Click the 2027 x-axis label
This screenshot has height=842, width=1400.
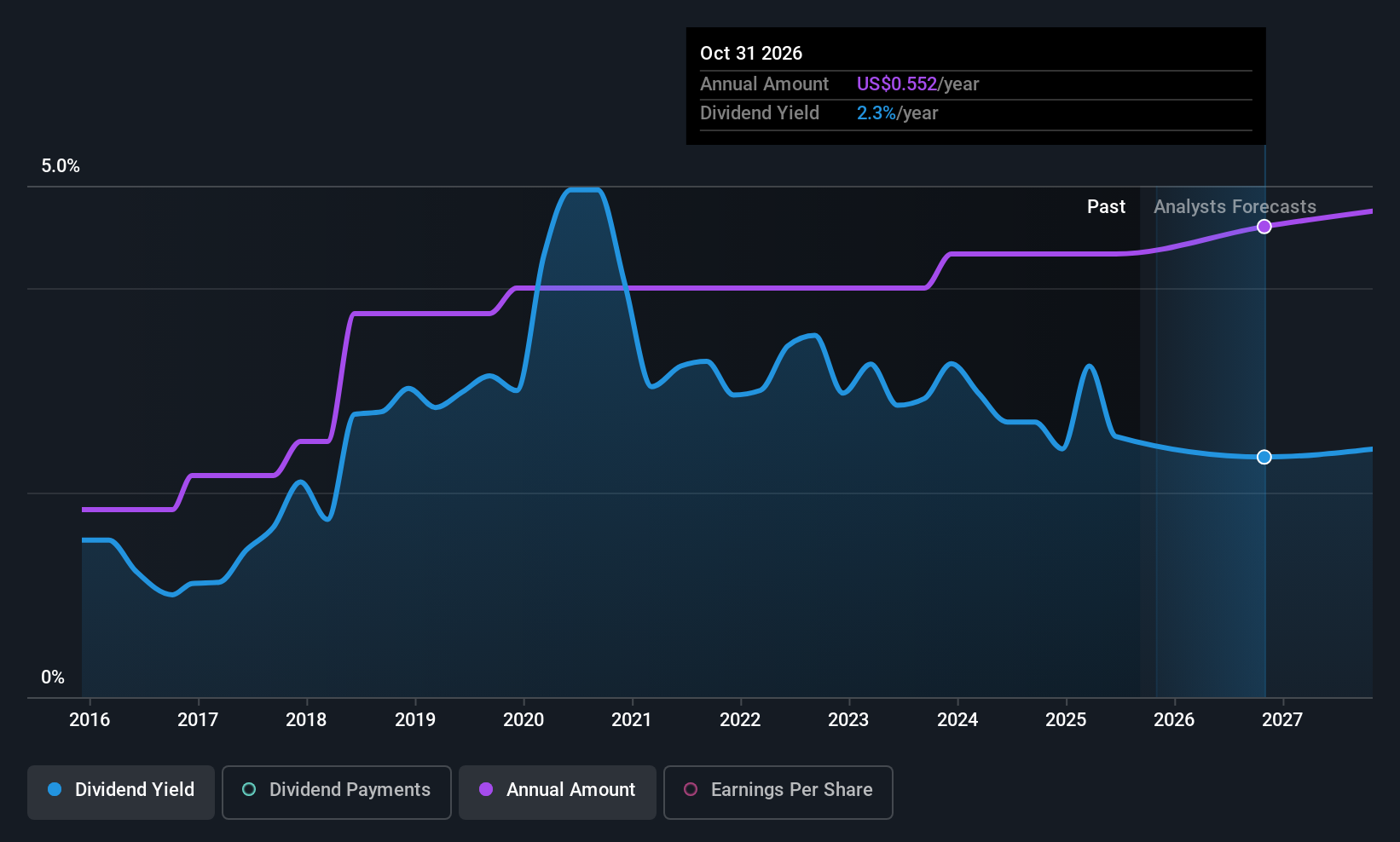coord(1282,720)
